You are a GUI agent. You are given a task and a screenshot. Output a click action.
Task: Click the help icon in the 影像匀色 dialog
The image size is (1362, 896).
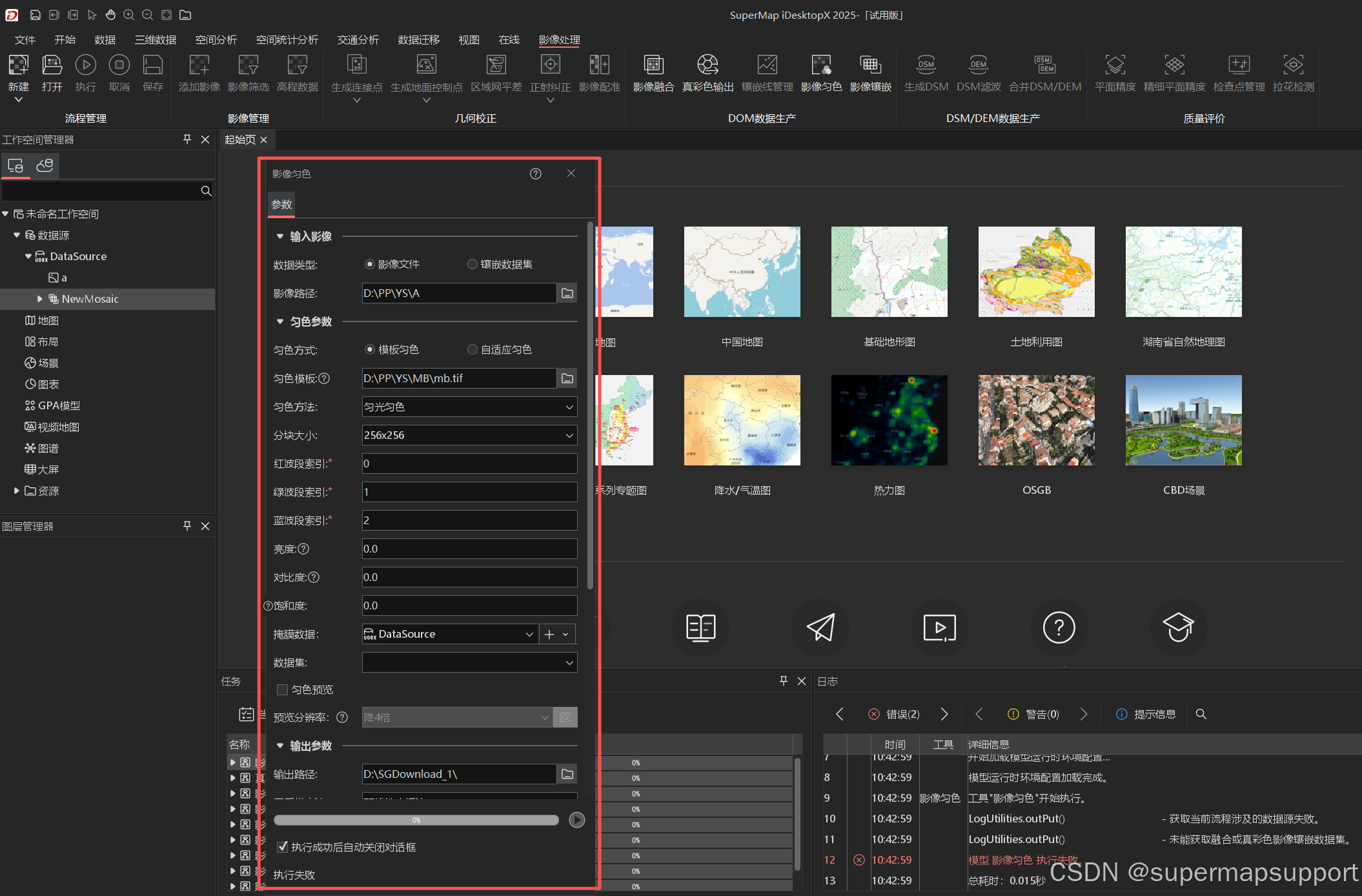[x=536, y=174]
